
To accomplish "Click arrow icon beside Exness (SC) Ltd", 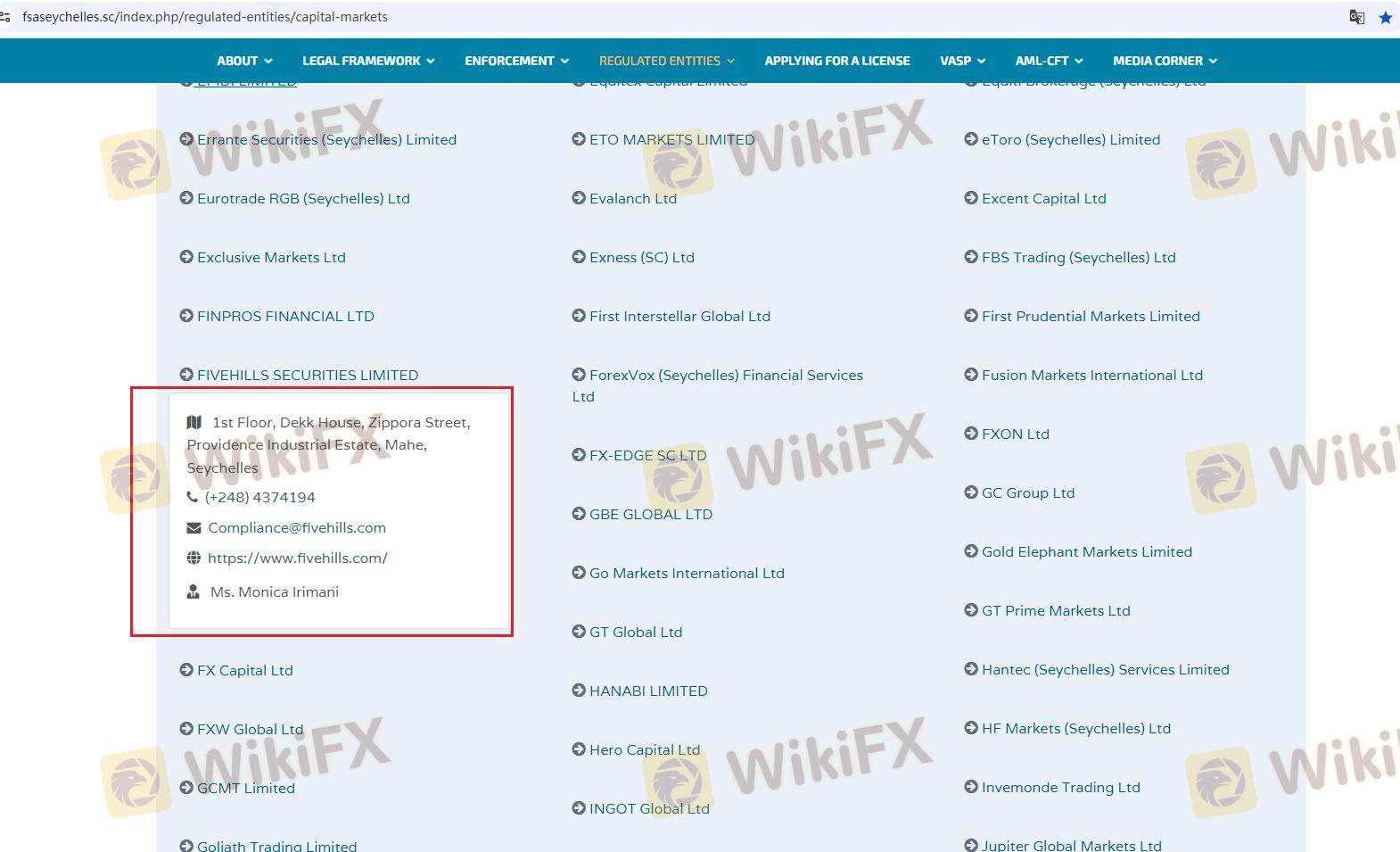I will point(579,257).
